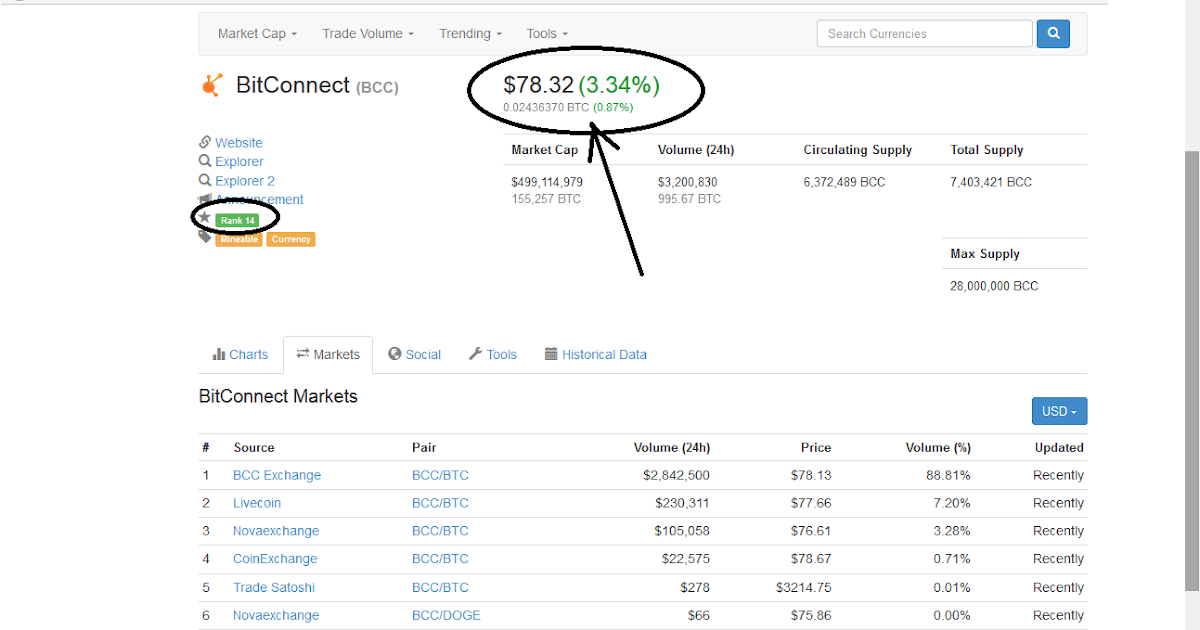The height and width of the screenshot is (630, 1200).
Task: Click the green Rank 14 badge
Action: [x=238, y=220]
